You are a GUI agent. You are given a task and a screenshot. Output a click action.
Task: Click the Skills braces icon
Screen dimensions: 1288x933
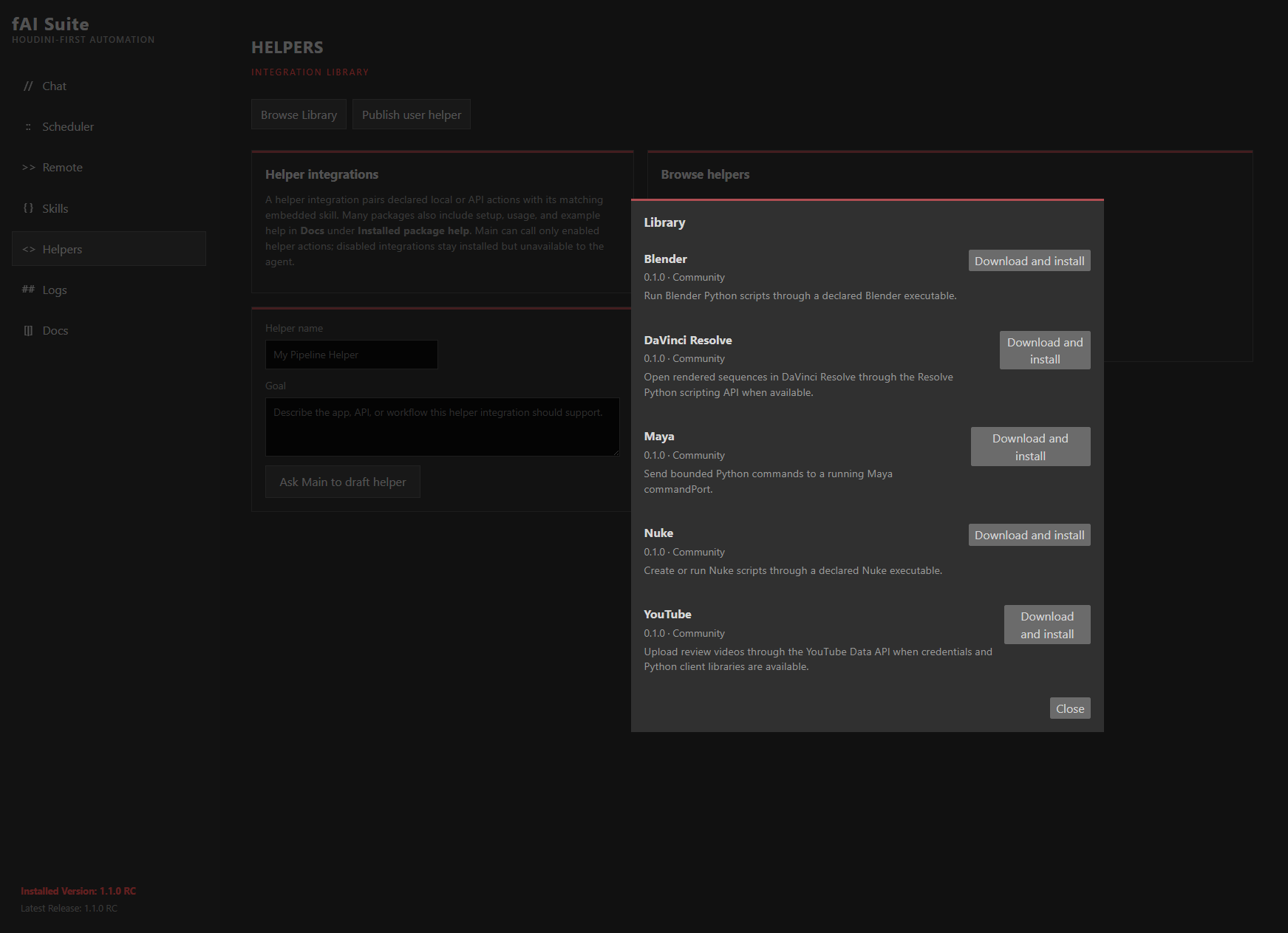(x=28, y=208)
